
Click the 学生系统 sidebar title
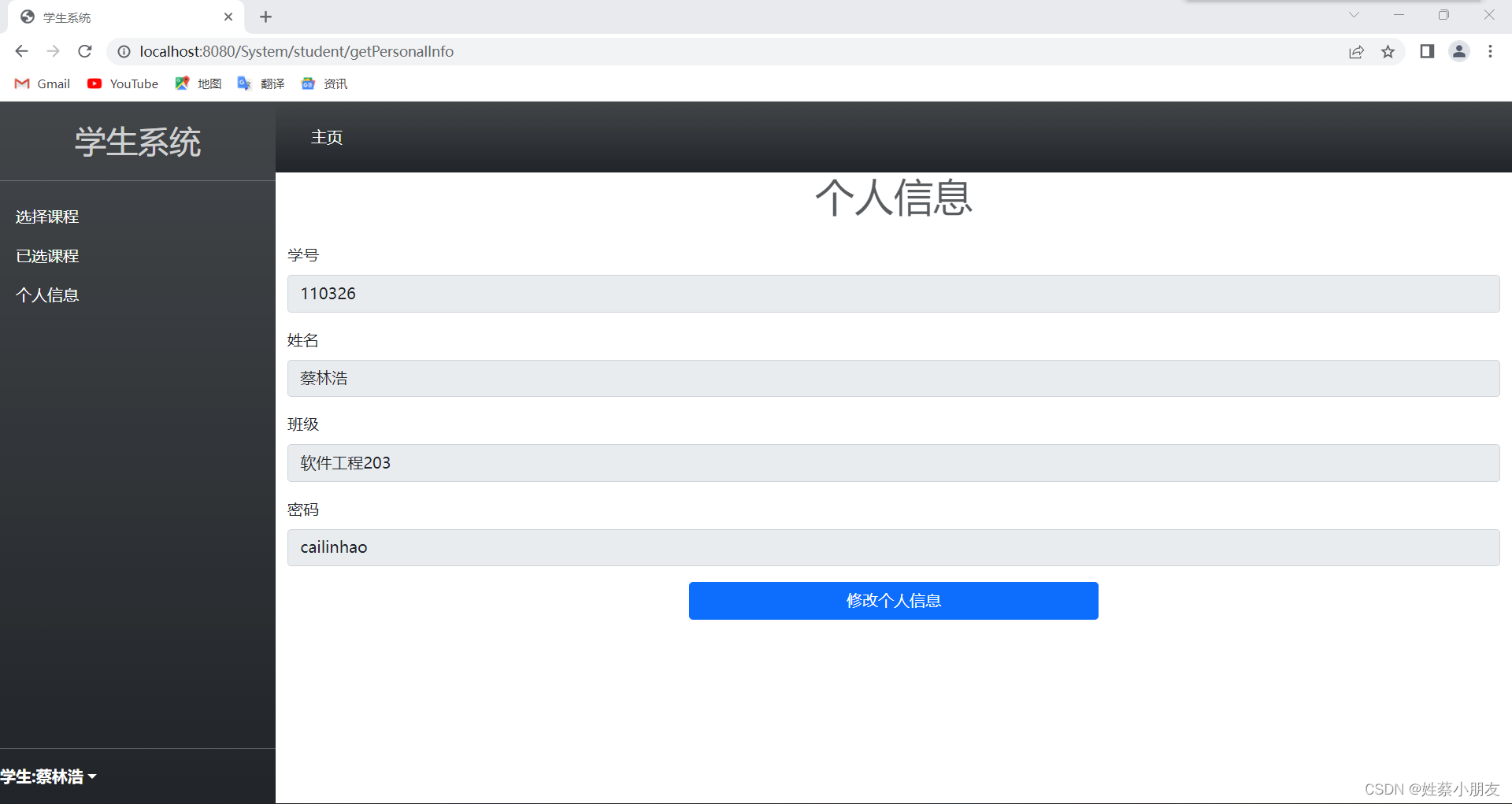[138, 143]
